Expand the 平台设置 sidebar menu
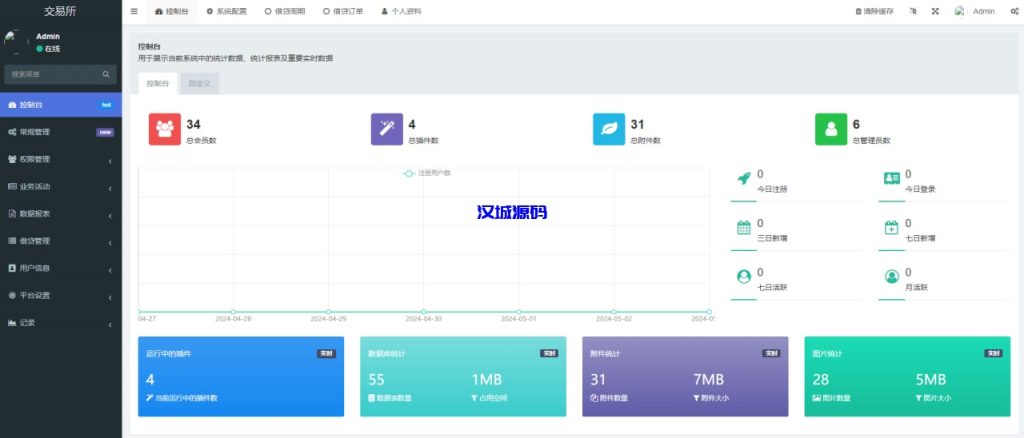The height and width of the screenshot is (438, 1024). tap(60, 295)
